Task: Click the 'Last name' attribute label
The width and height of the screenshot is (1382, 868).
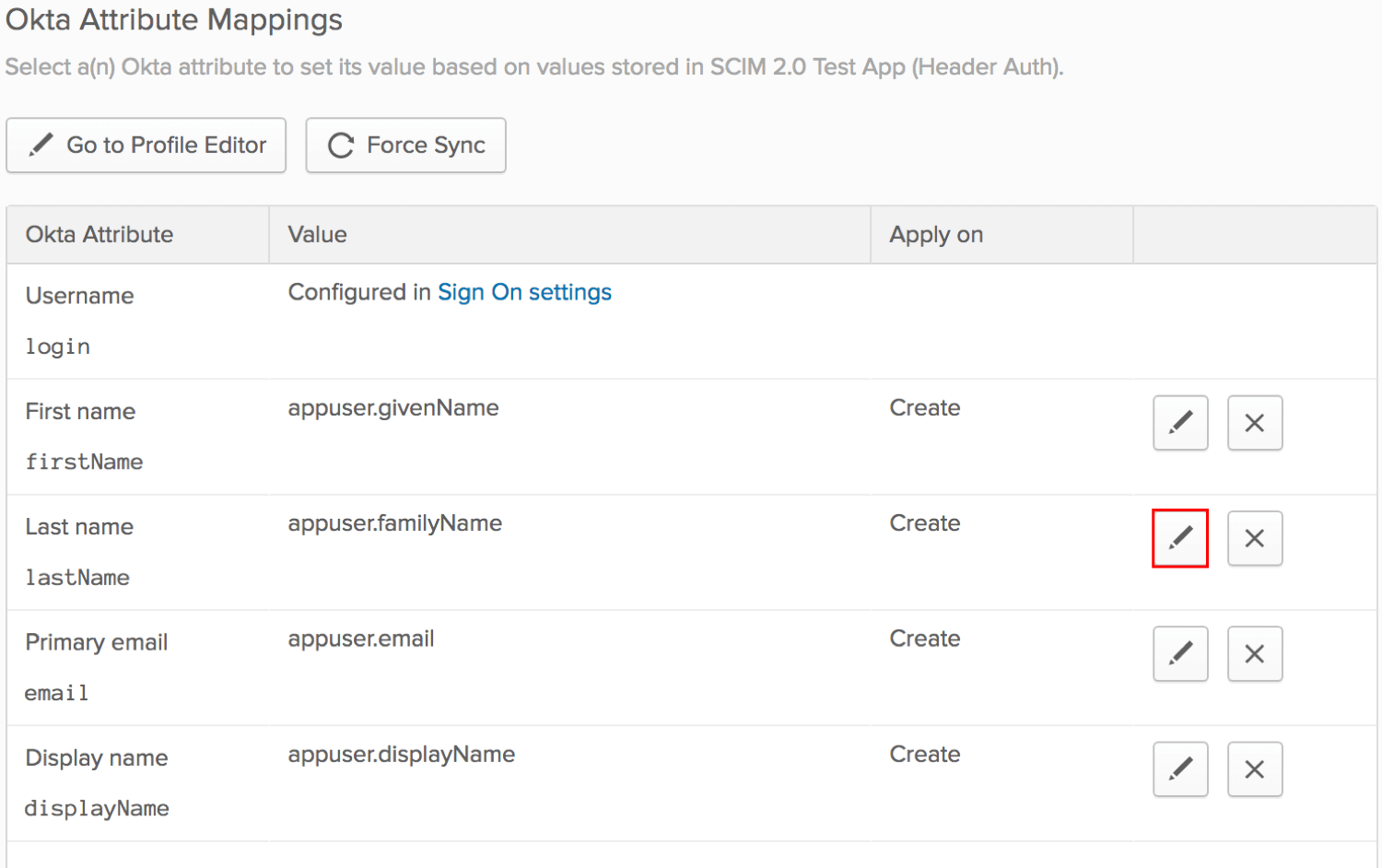Action: click(x=79, y=527)
